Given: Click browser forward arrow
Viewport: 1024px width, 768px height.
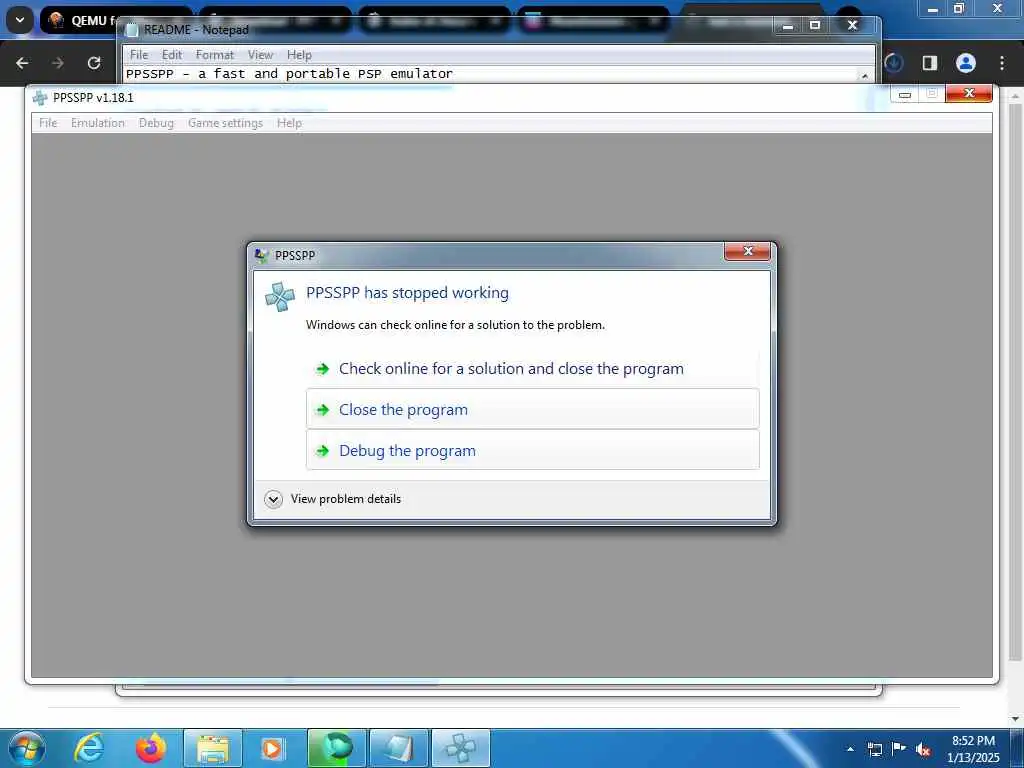Looking at the screenshot, I should 58,63.
